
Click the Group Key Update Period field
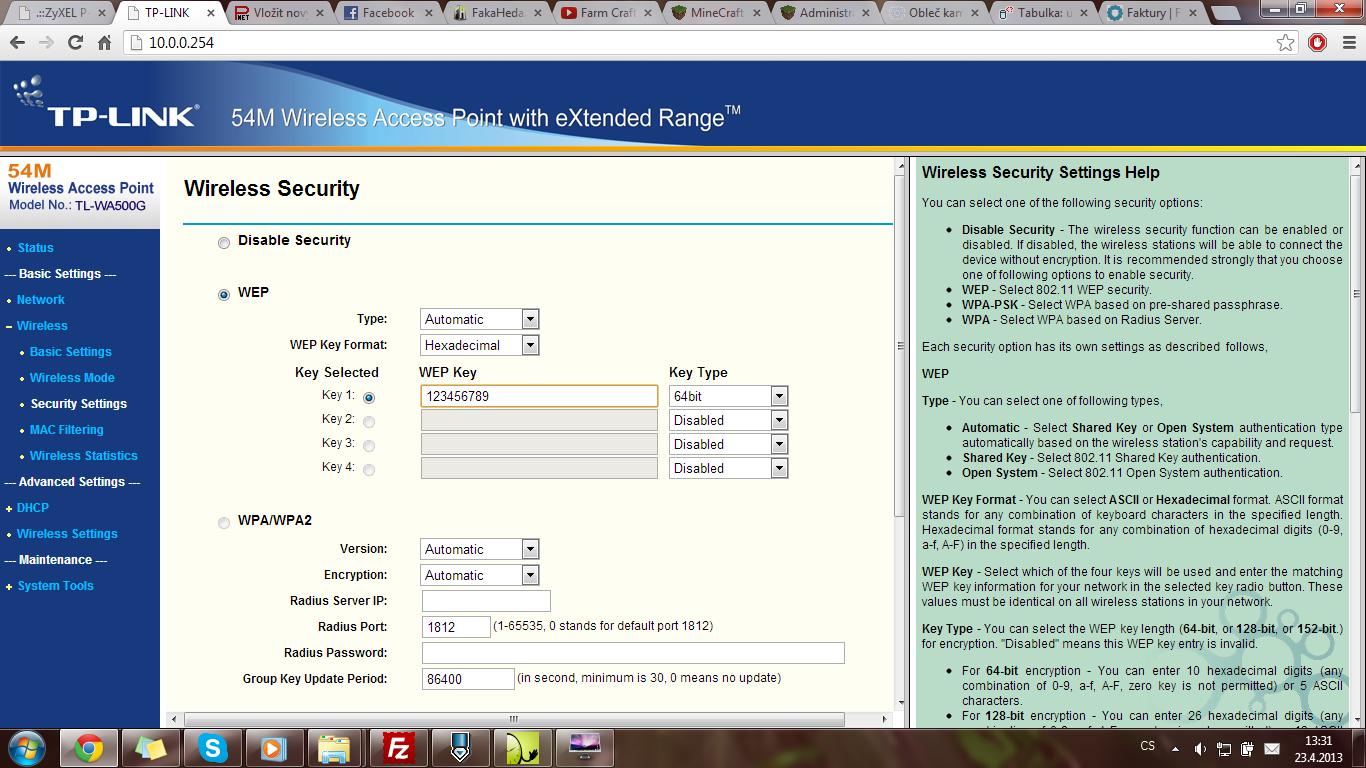pos(468,679)
